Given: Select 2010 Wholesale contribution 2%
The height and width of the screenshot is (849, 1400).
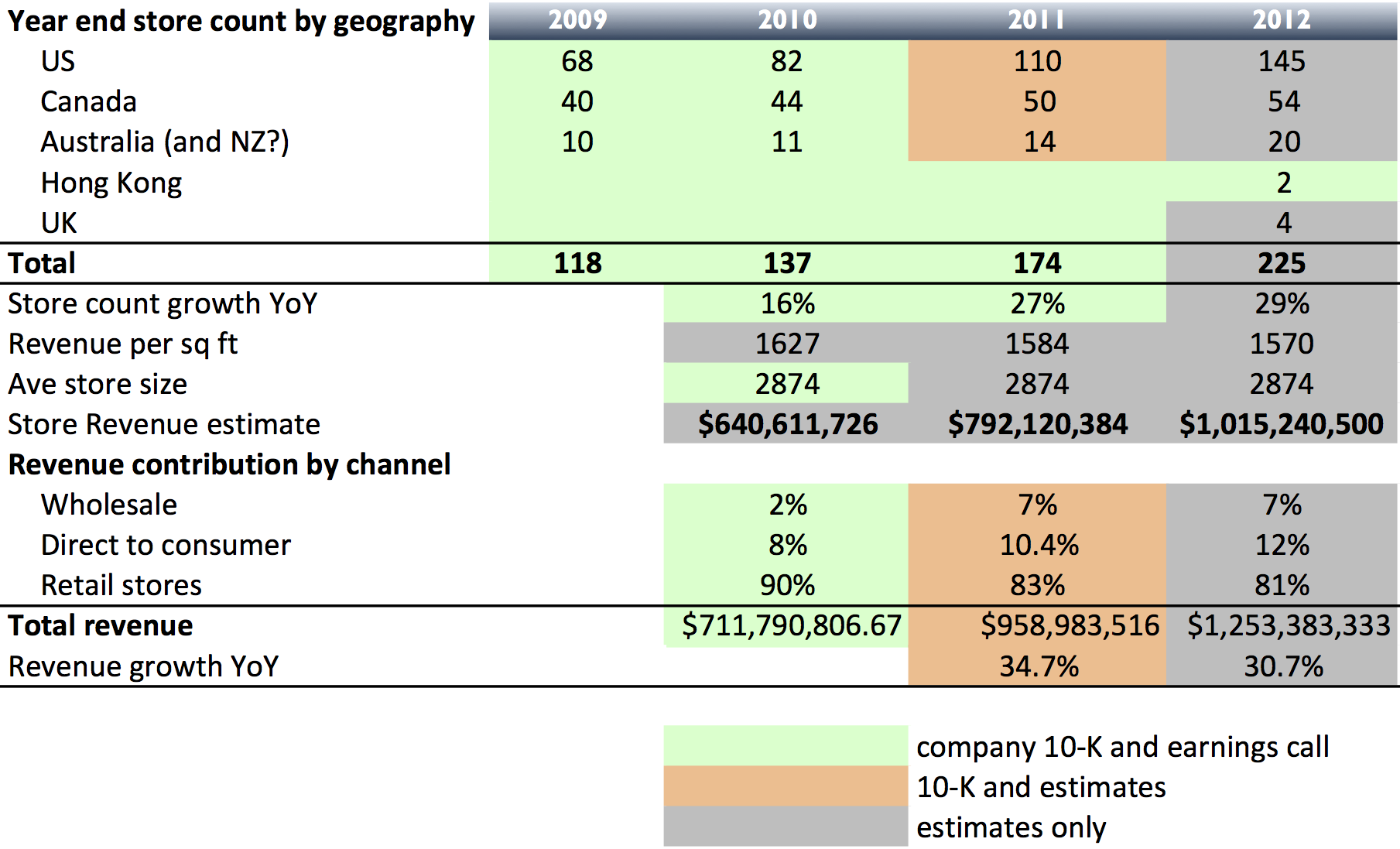Looking at the screenshot, I should [x=788, y=505].
